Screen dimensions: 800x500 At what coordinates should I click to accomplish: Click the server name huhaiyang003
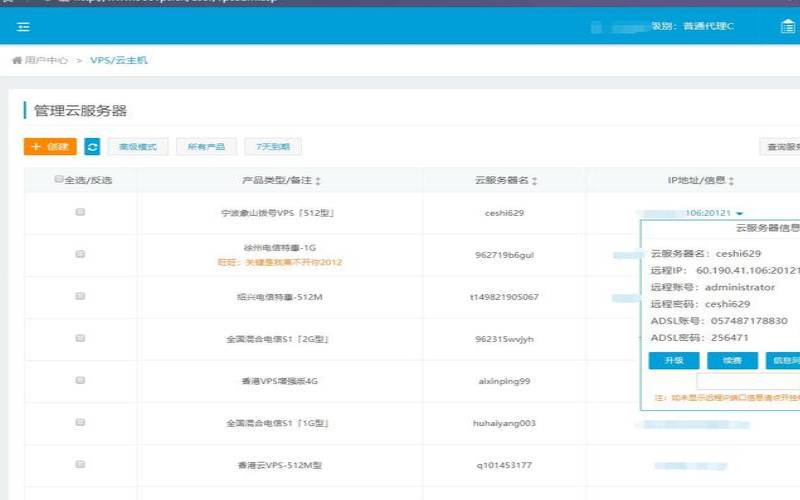[504, 423]
